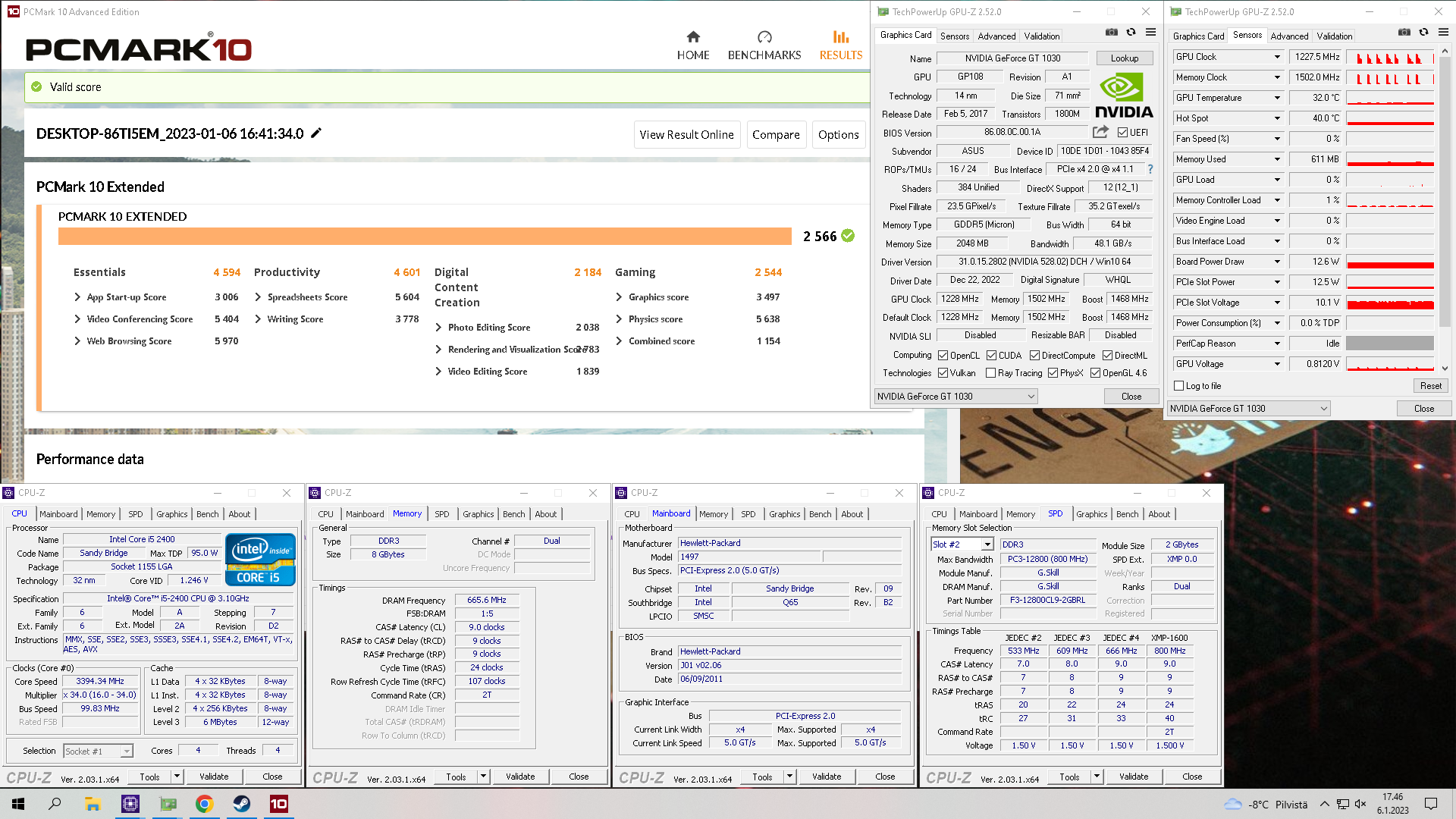Click refresh icon in GPU-Z Sensors window
This screenshot has height=819, width=1456.
[1423, 32]
